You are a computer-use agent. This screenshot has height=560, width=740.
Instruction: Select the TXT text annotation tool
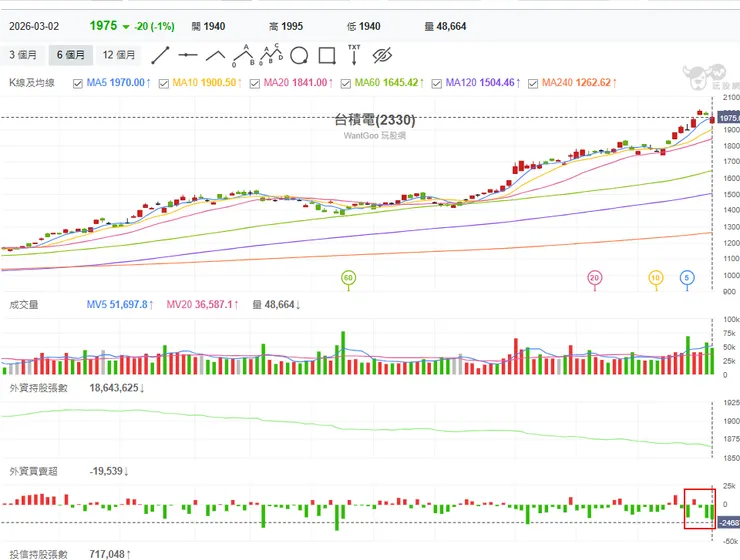click(x=354, y=54)
